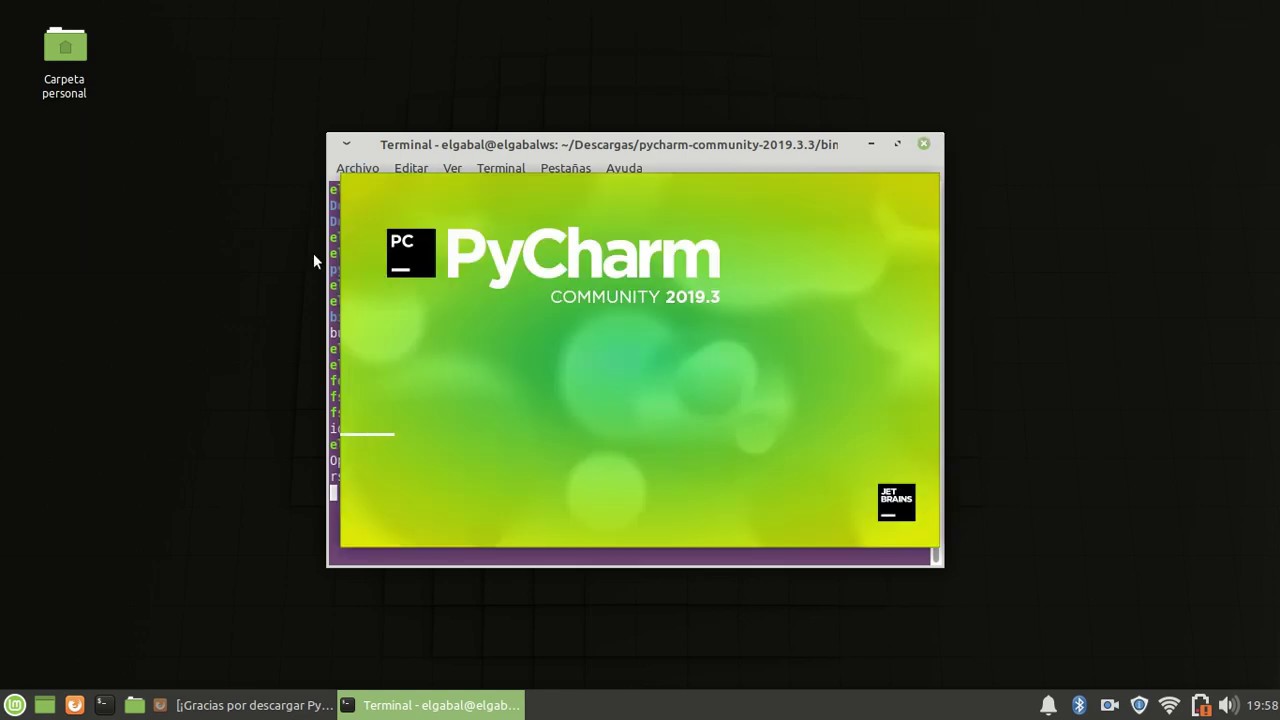Click the PyCharm splash loading progress bar
The image size is (1280, 720).
[x=368, y=434]
